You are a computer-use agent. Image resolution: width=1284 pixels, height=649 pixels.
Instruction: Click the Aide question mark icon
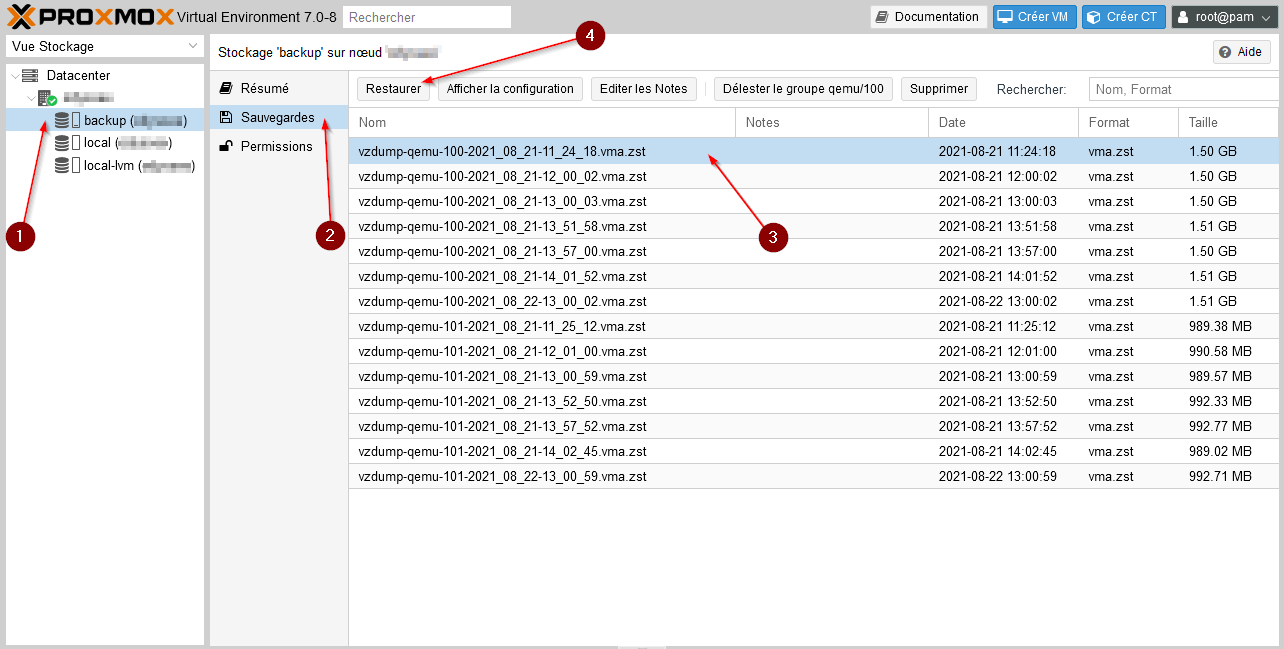(1224, 52)
